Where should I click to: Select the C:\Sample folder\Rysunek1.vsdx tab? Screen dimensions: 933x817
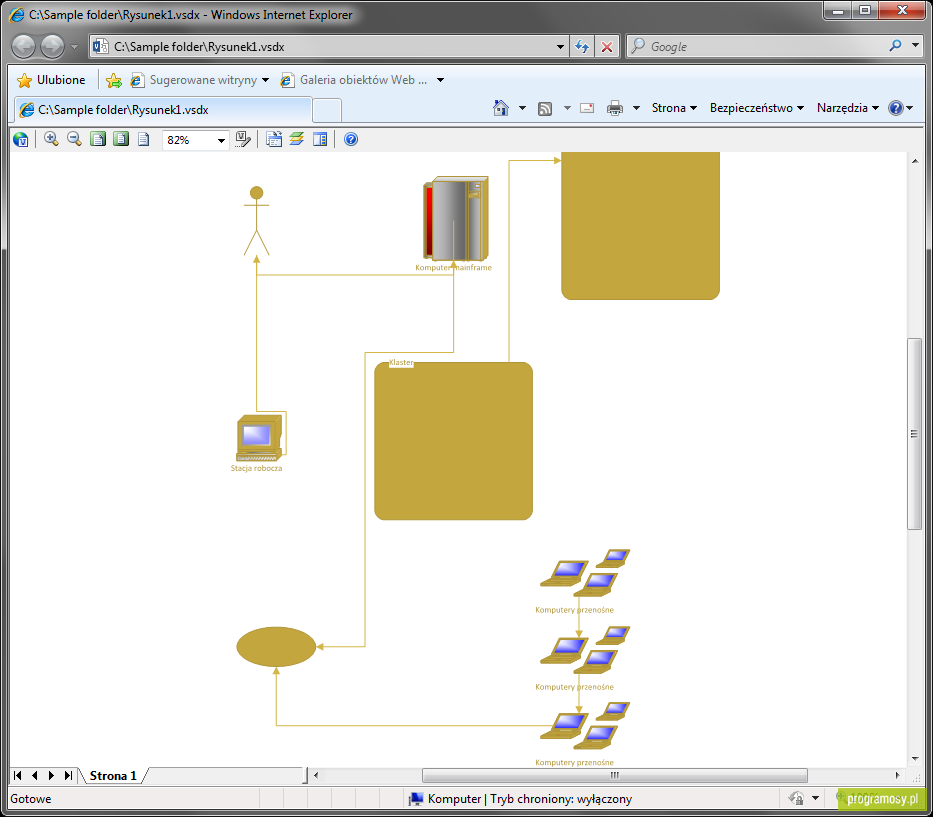click(162, 110)
